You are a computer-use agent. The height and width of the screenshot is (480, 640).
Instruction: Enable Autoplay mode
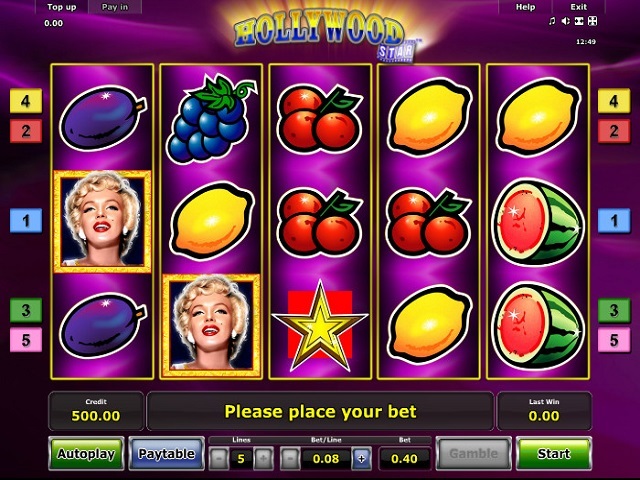point(86,453)
